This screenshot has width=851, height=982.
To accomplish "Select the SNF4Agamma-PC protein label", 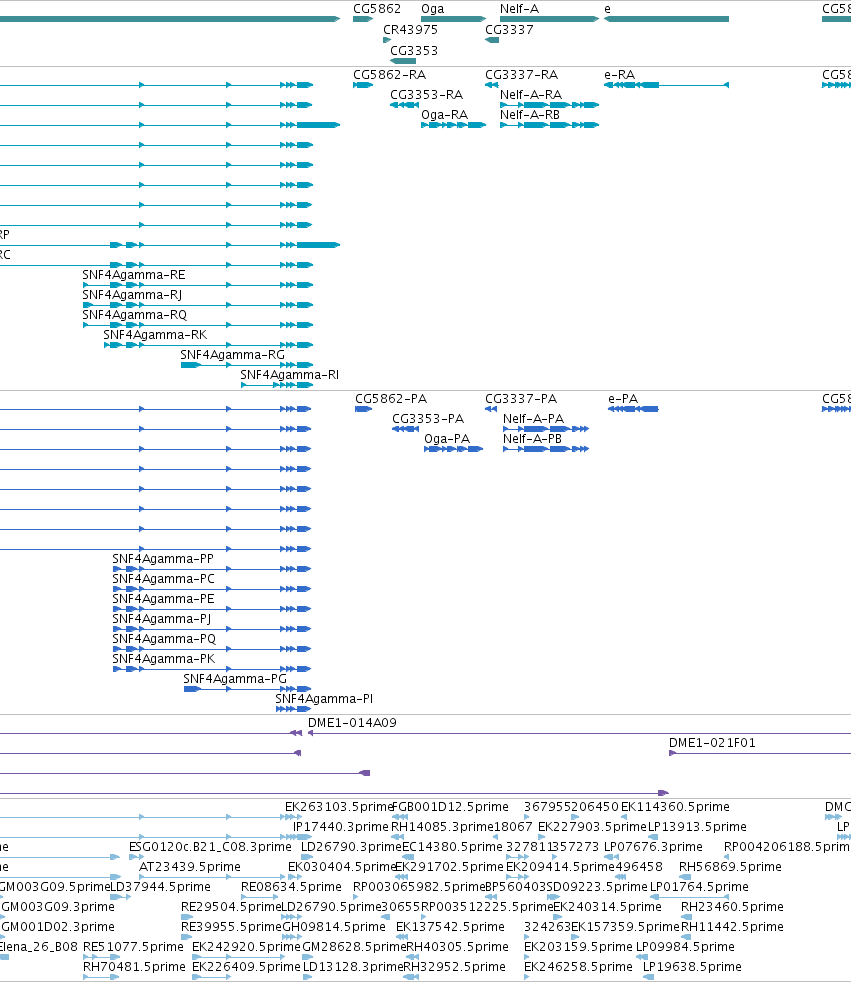I will [x=163, y=579].
